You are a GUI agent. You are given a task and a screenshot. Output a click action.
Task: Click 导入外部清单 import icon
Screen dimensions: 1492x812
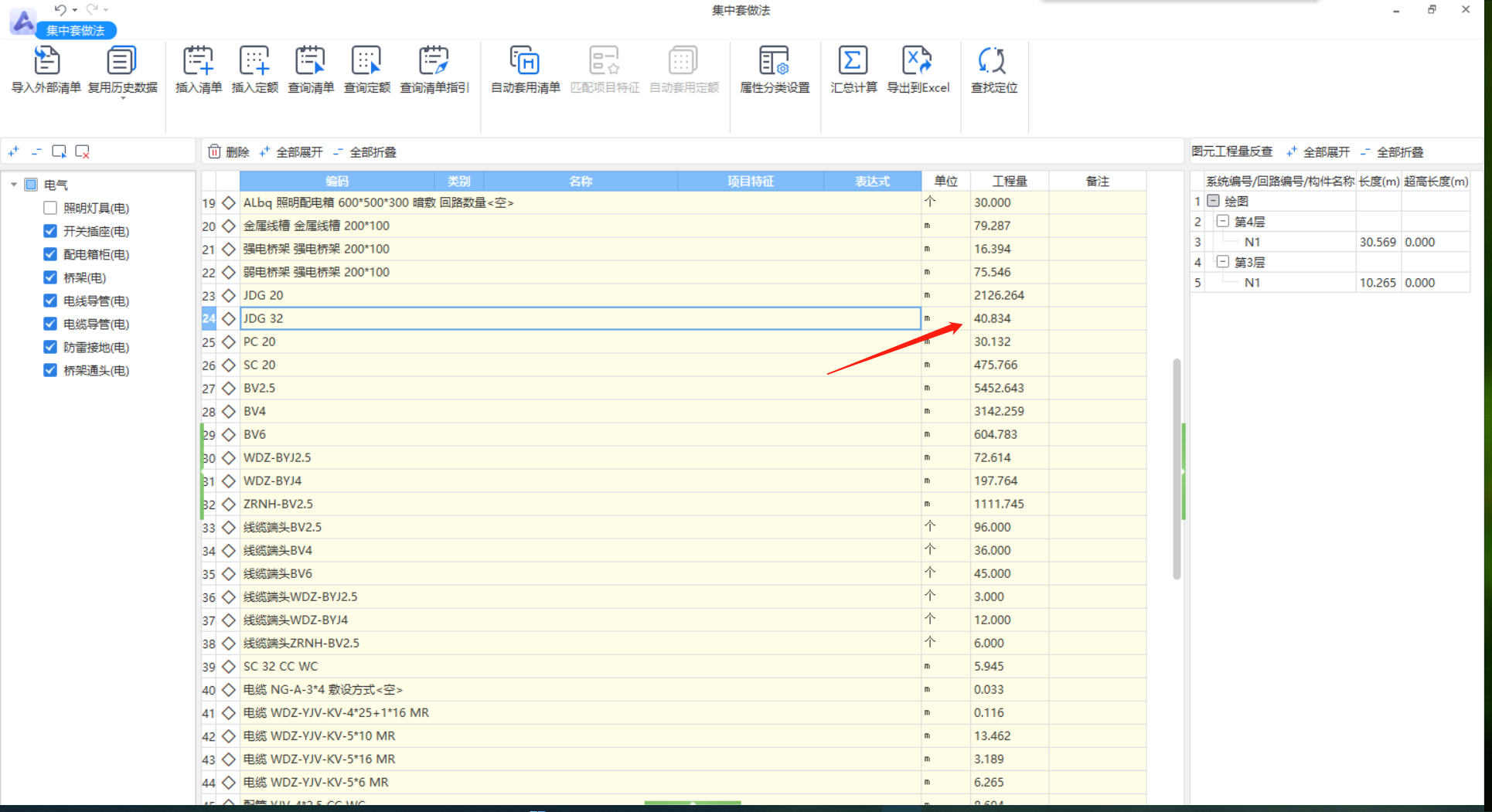[x=46, y=60]
